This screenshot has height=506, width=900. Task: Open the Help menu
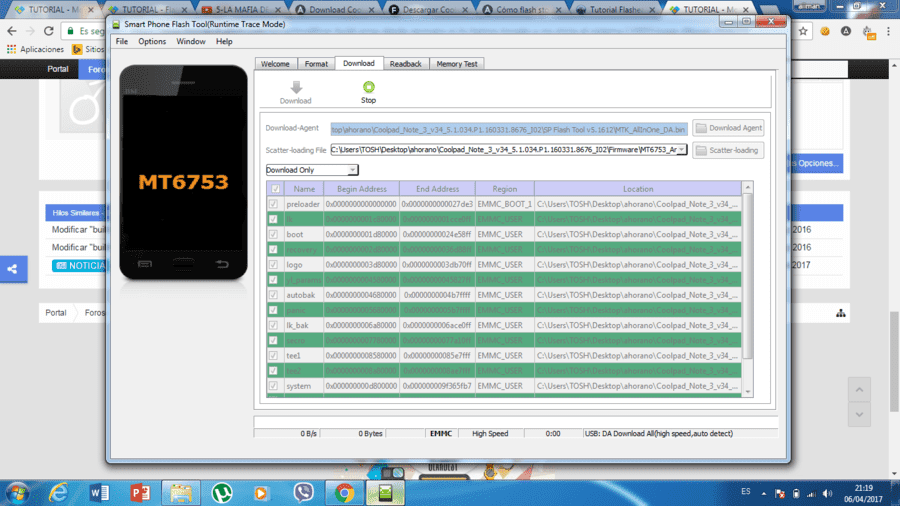(x=224, y=41)
